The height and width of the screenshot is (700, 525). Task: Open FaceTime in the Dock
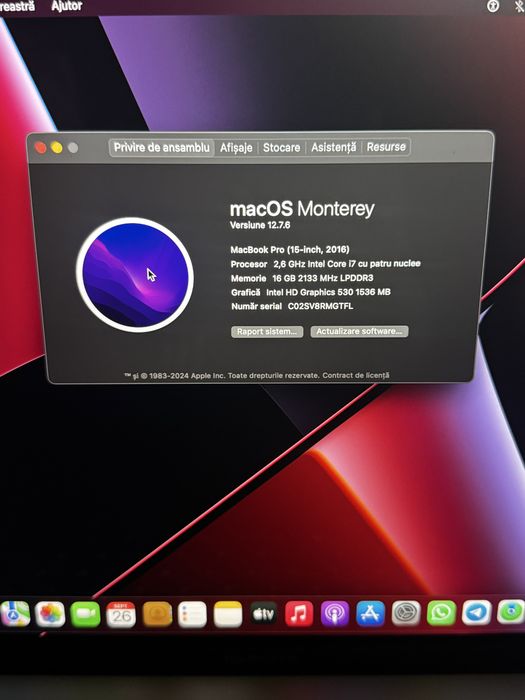(85, 614)
